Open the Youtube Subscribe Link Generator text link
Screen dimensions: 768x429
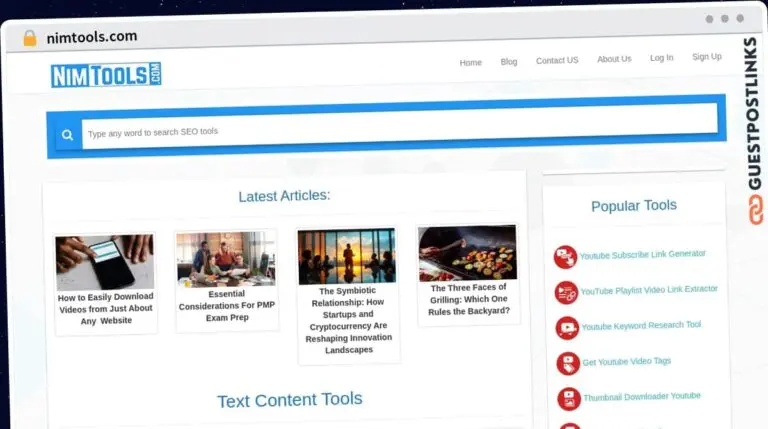(642, 254)
